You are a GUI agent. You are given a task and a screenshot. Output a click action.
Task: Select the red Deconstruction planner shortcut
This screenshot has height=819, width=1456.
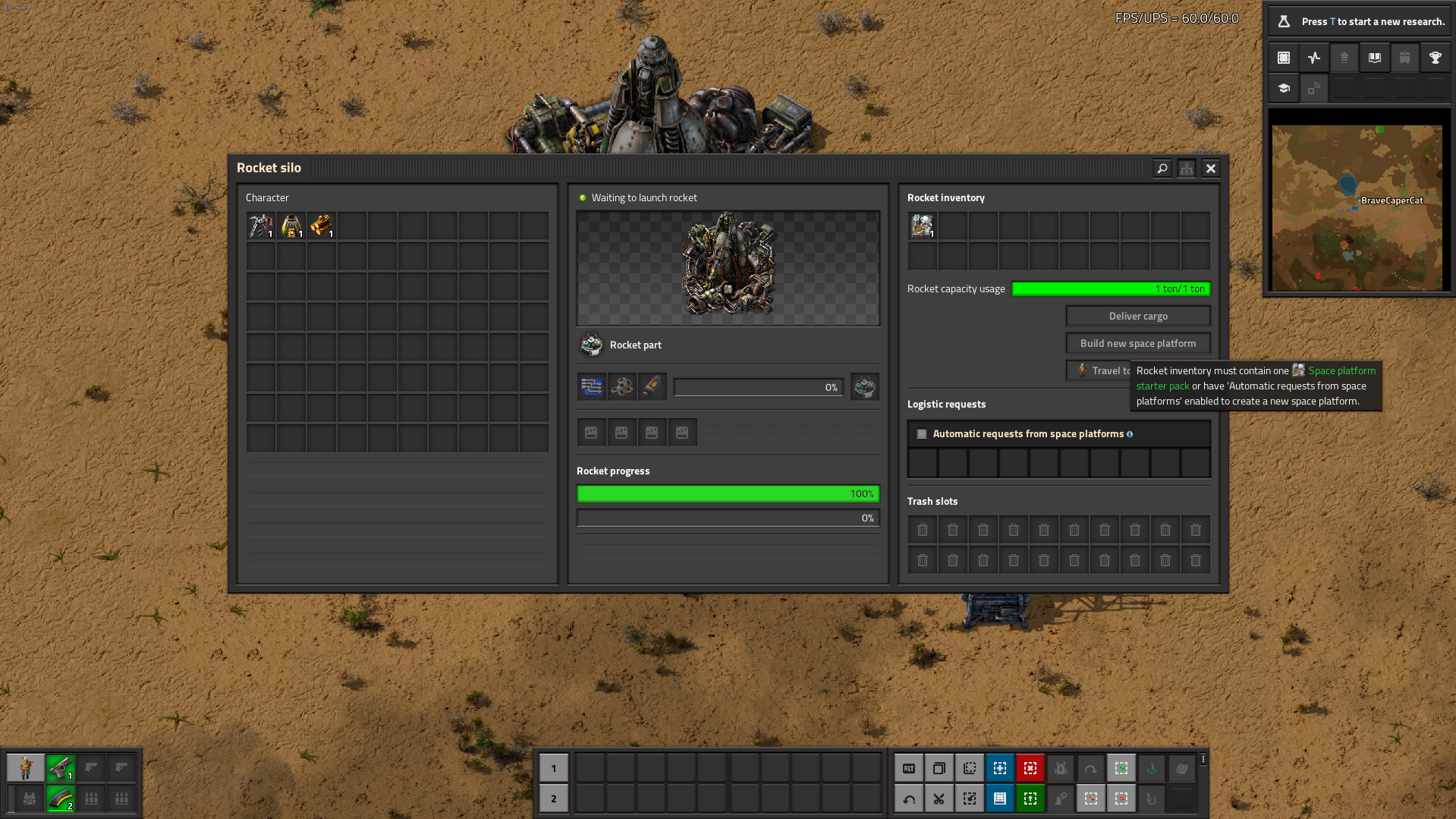tap(1030, 768)
